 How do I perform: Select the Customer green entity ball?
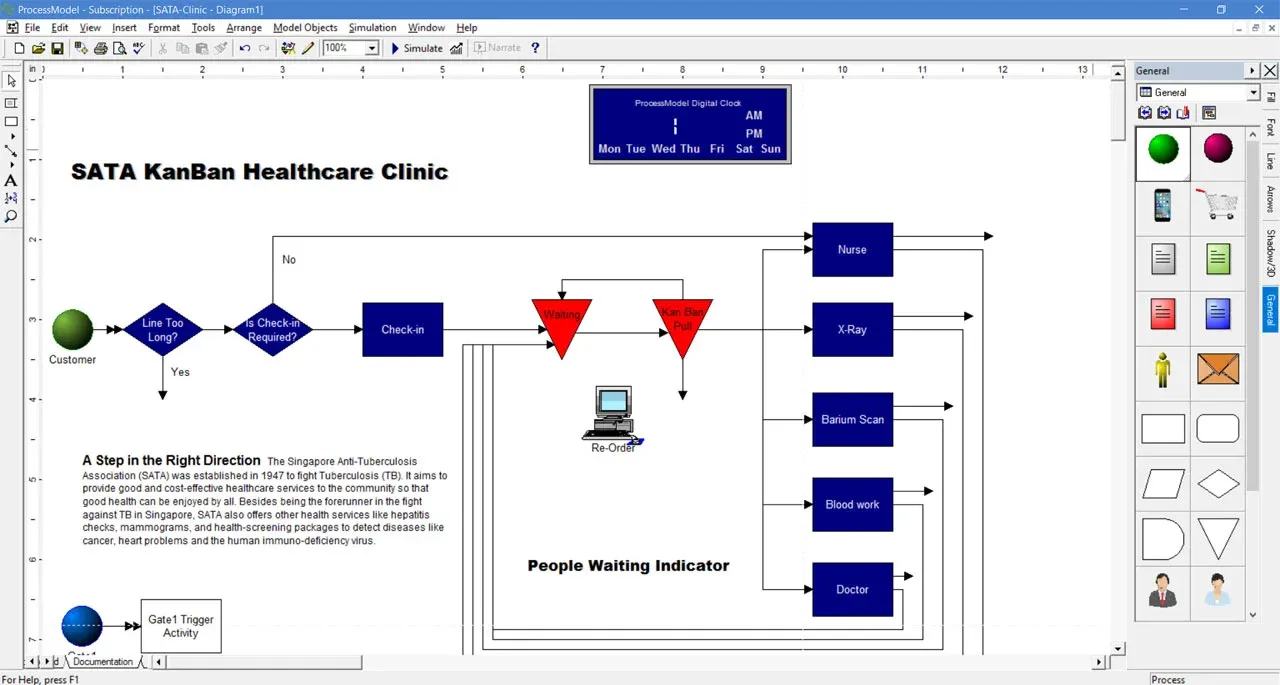[72, 329]
